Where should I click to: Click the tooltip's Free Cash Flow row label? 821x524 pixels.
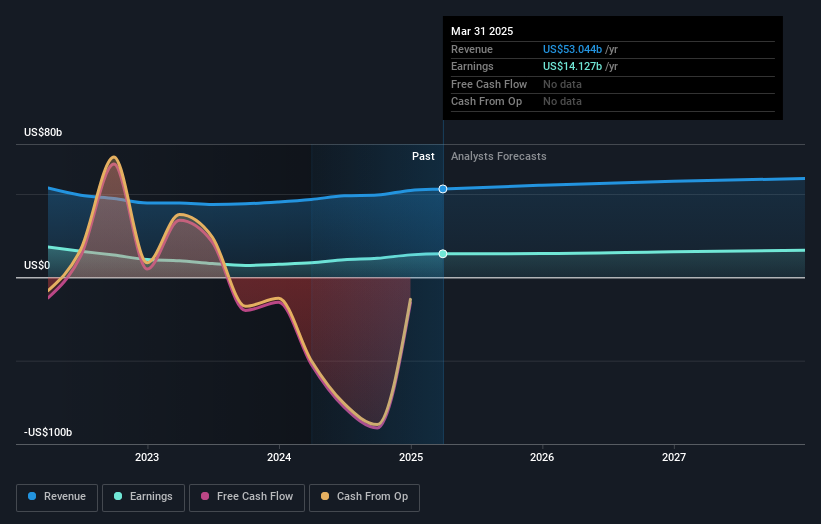tap(489, 84)
